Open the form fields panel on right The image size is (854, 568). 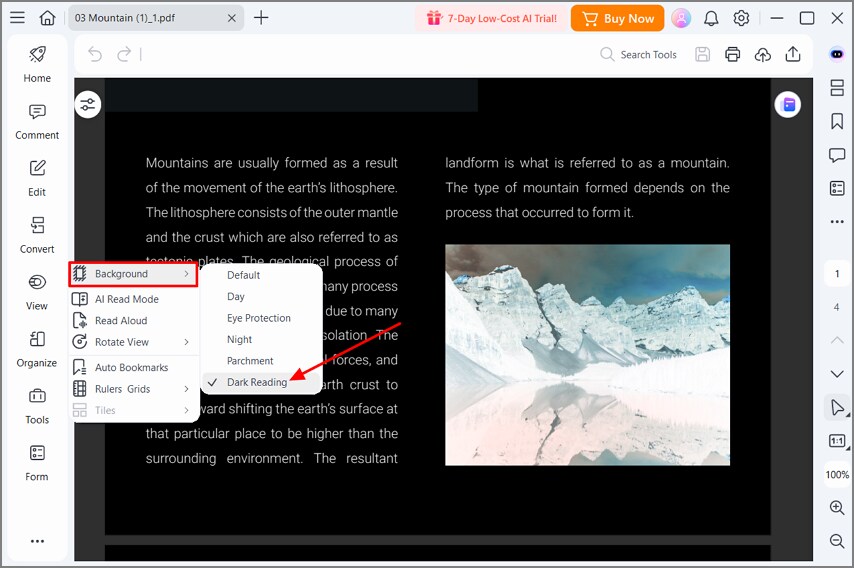(837, 188)
